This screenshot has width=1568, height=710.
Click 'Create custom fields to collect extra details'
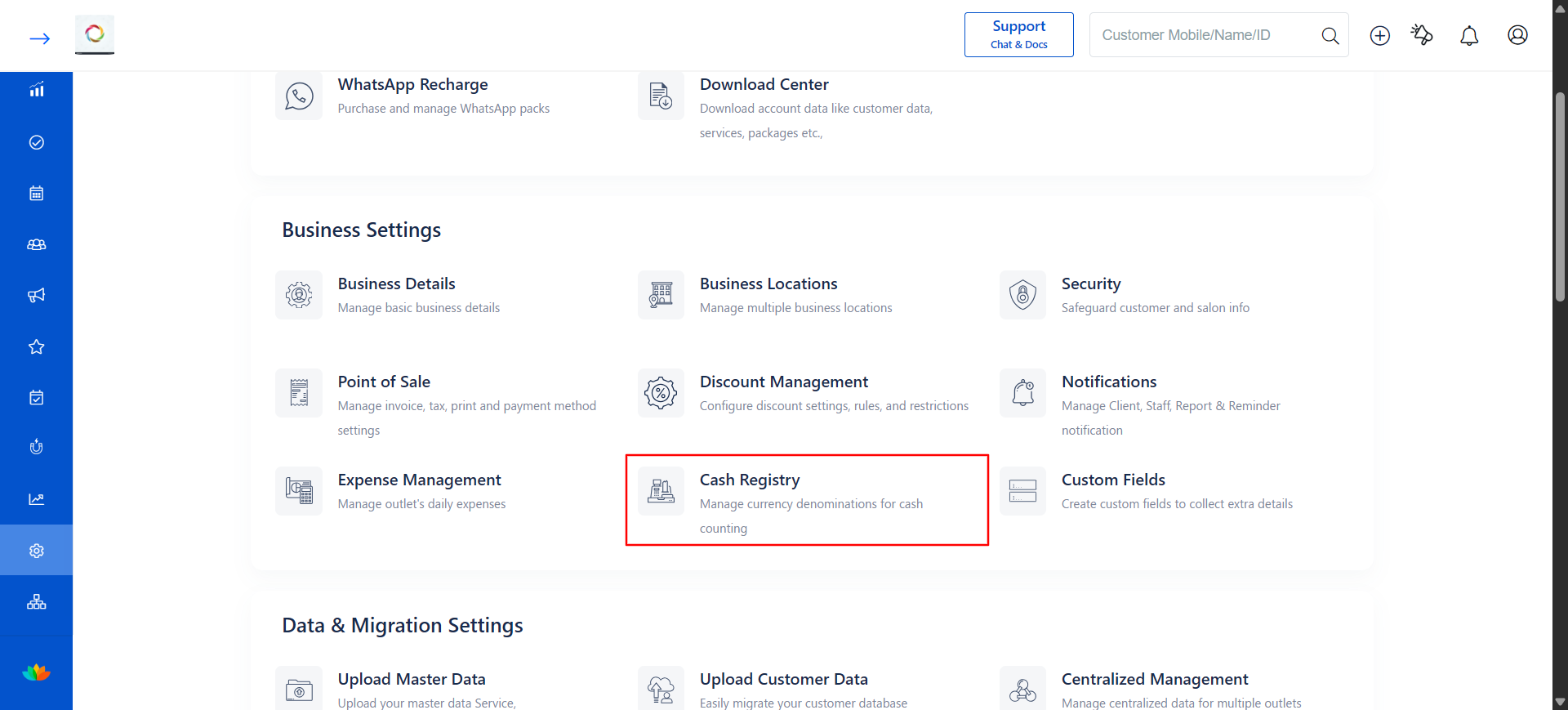pyautogui.click(x=1177, y=504)
